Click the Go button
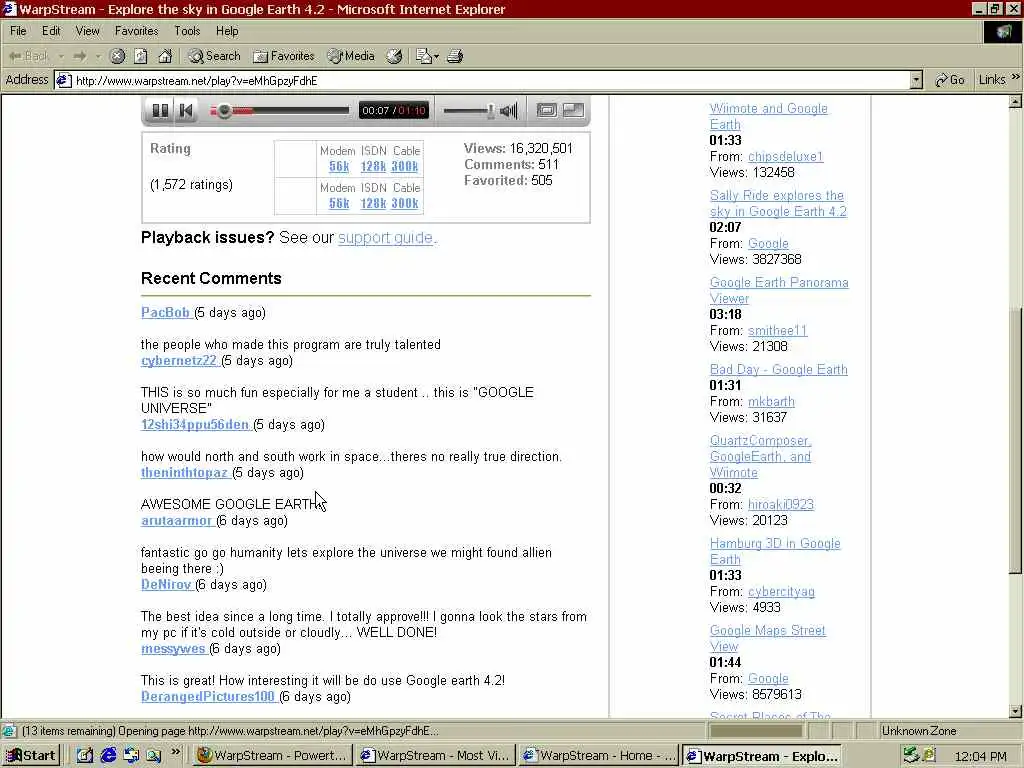Viewport: 1024px width, 768px height. point(950,80)
